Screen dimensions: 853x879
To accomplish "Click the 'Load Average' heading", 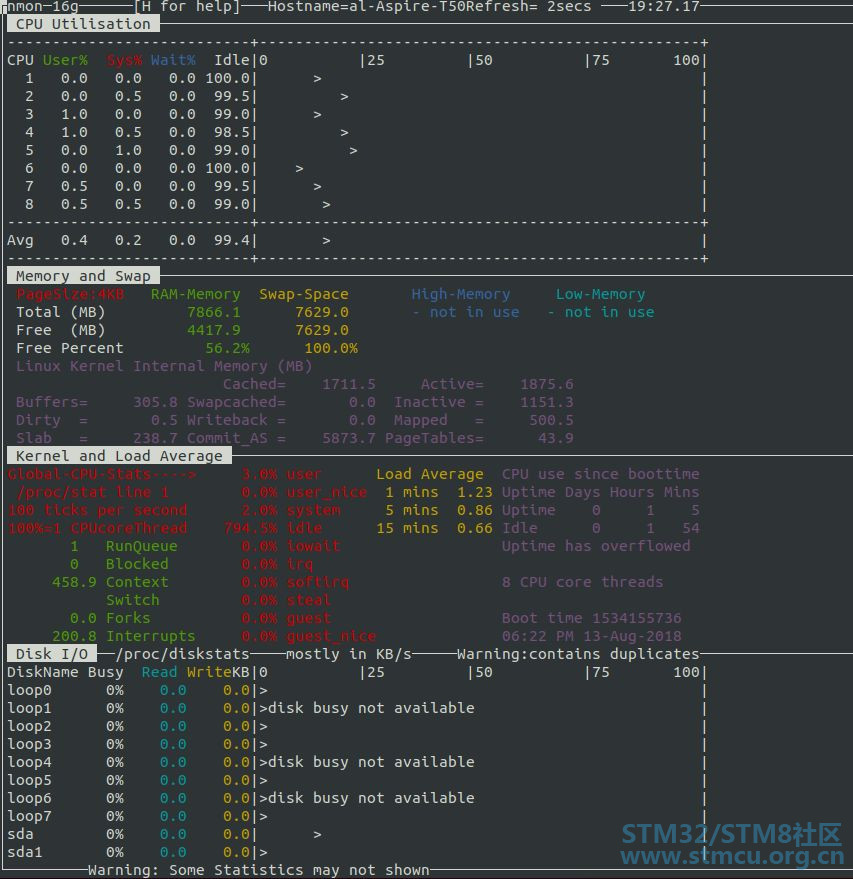I will pos(430,474).
